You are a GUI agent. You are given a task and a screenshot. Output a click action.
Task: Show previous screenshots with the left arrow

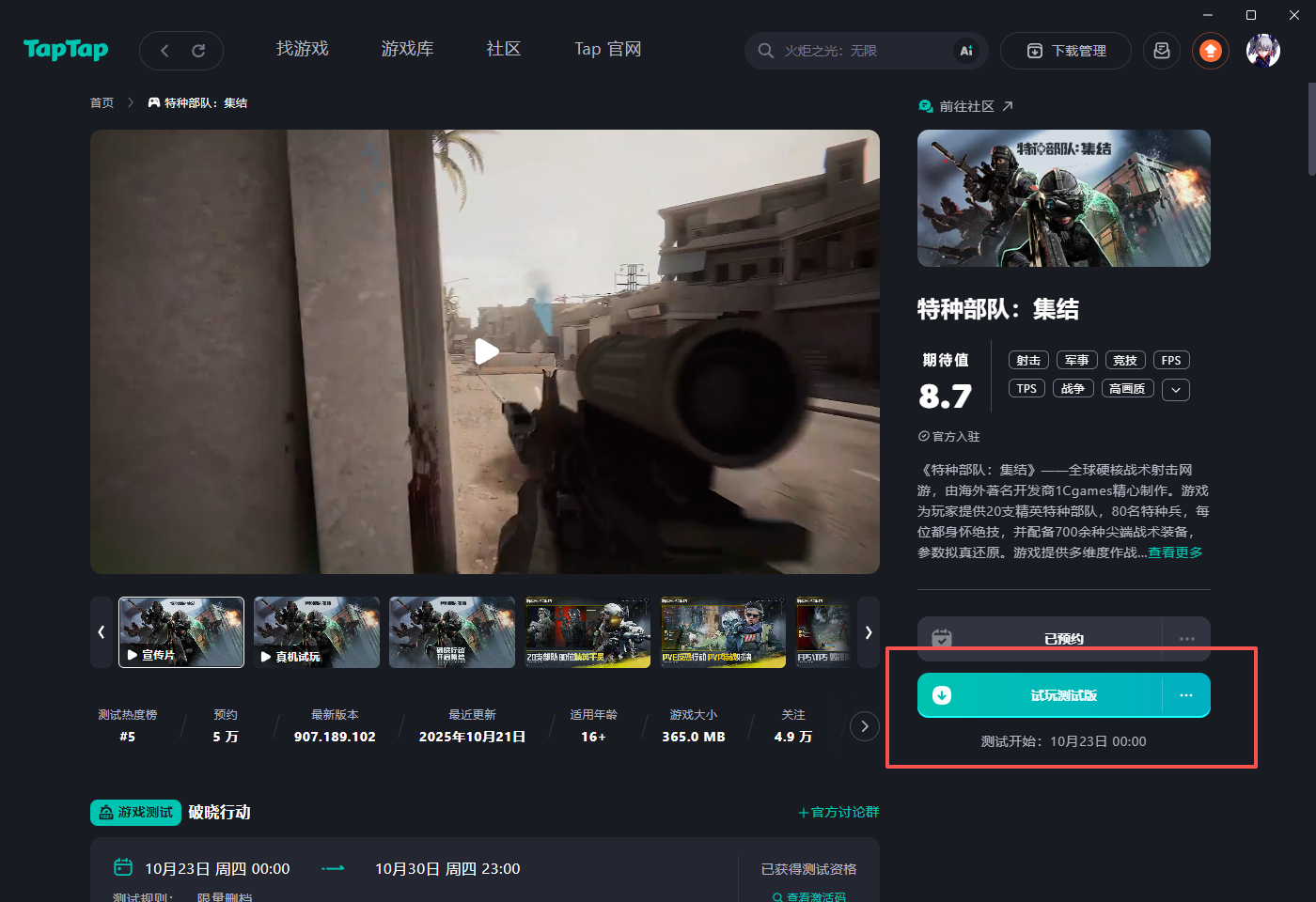click(102, 632)
